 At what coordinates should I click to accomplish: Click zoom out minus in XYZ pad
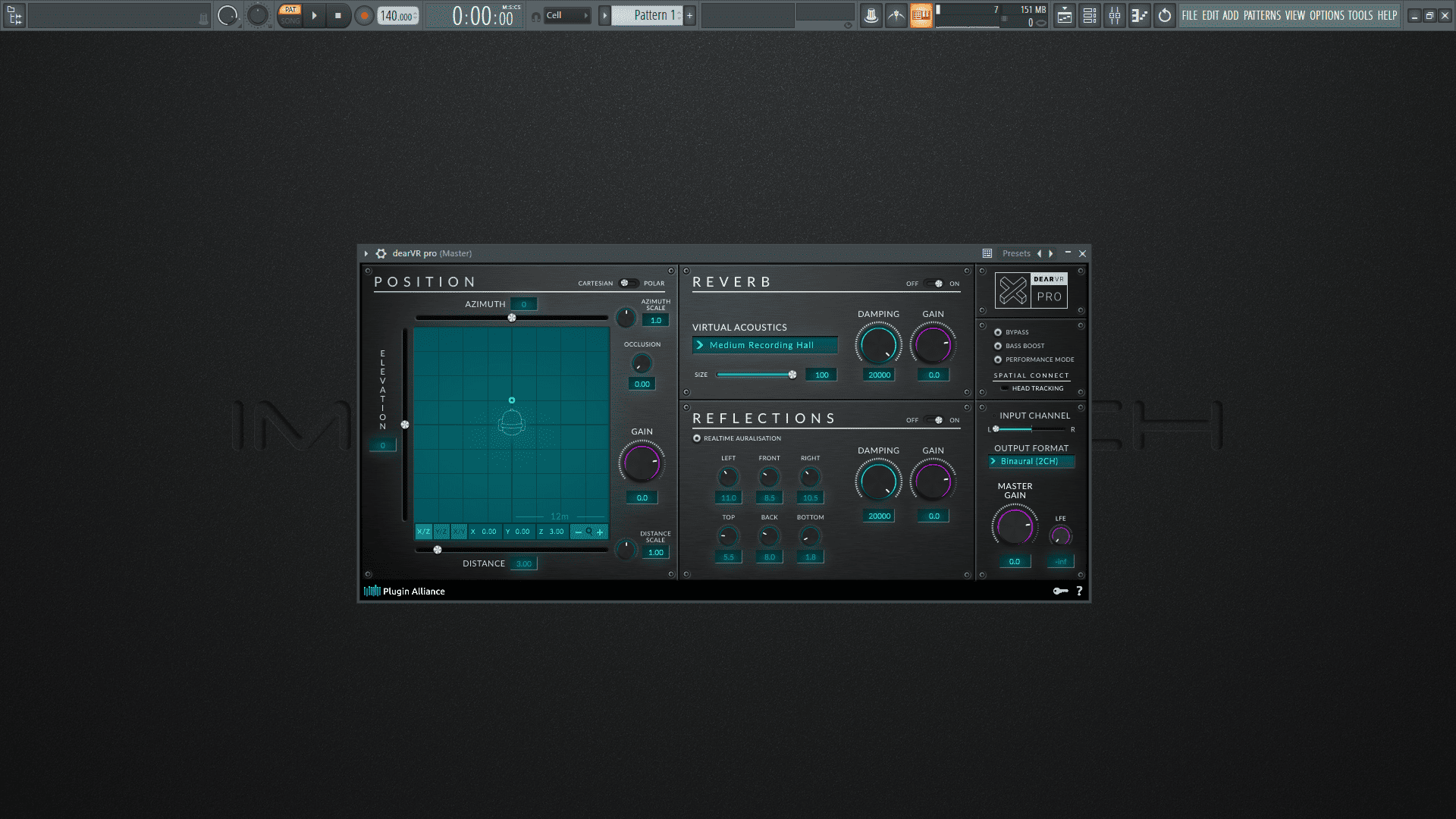tap(579, 532)
